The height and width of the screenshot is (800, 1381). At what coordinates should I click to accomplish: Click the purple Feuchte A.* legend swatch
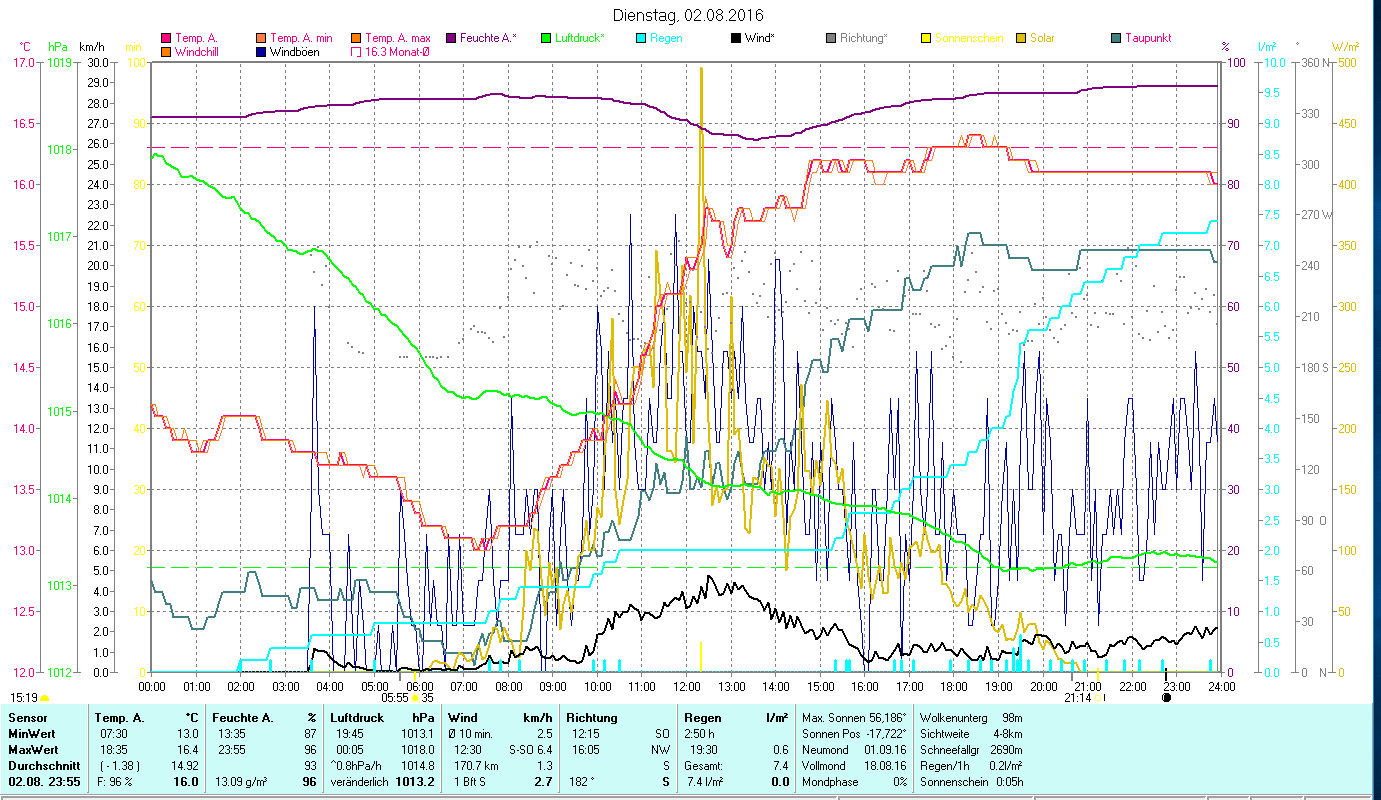[x=451, y=38]
